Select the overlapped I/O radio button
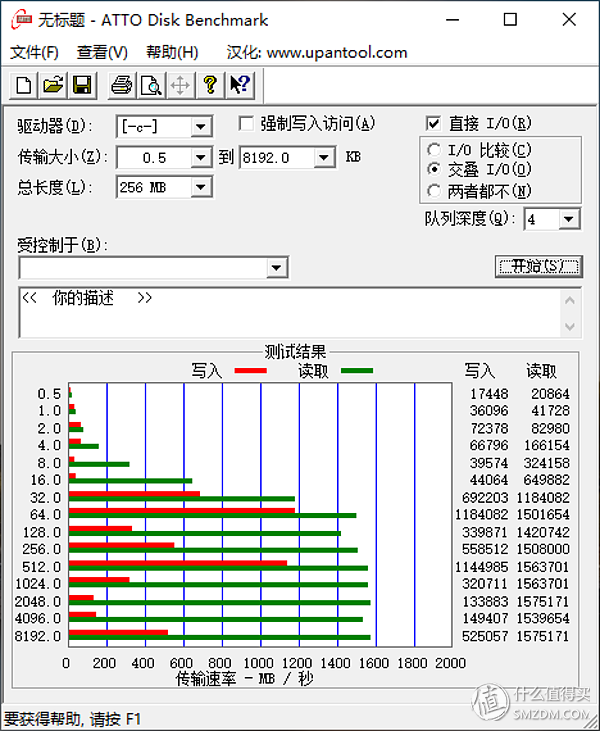The width and height of the screenshot is (600, 731). tap(434, 169)
